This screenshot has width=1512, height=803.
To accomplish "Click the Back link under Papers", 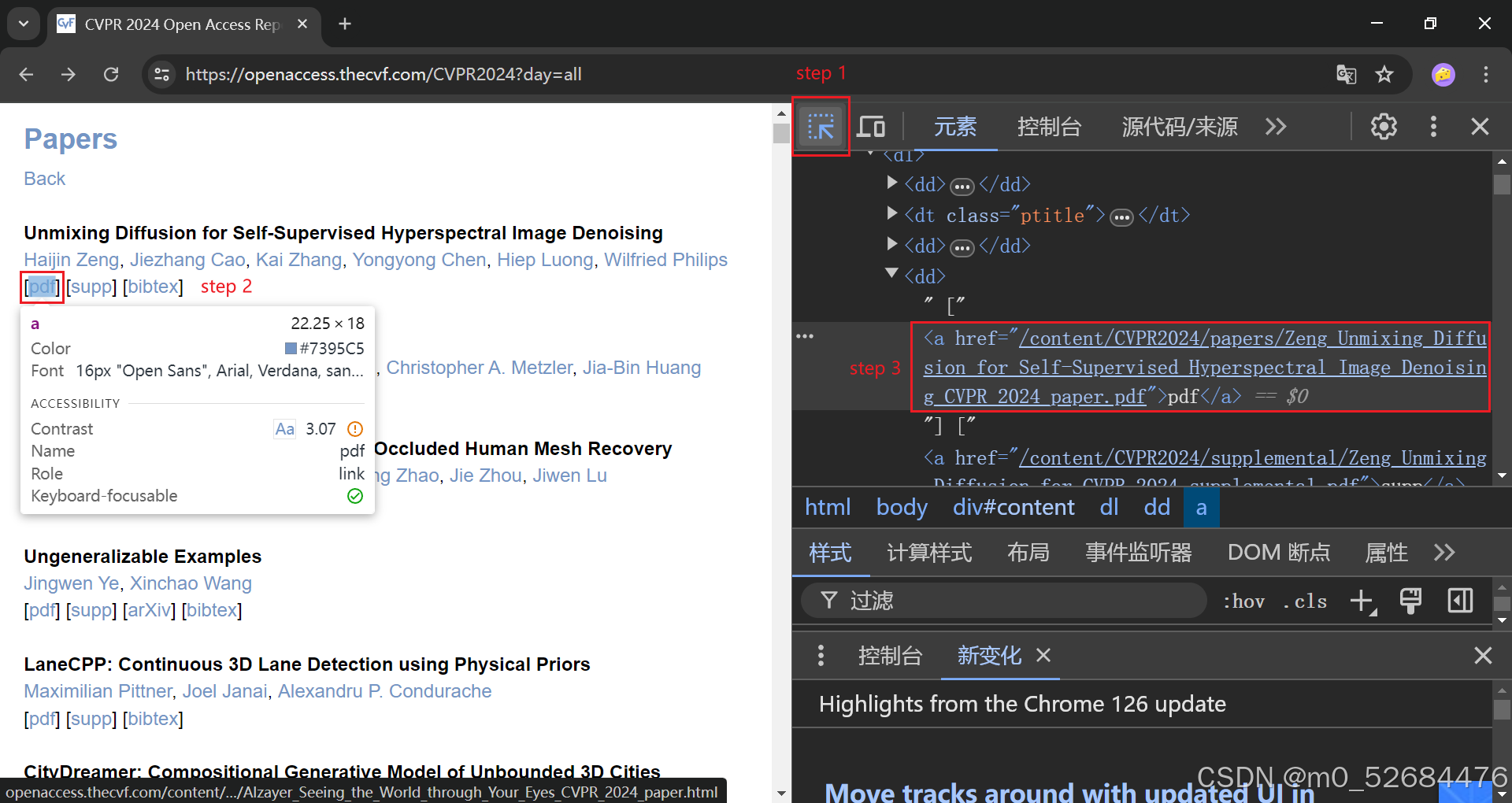I will click(44, 179).
